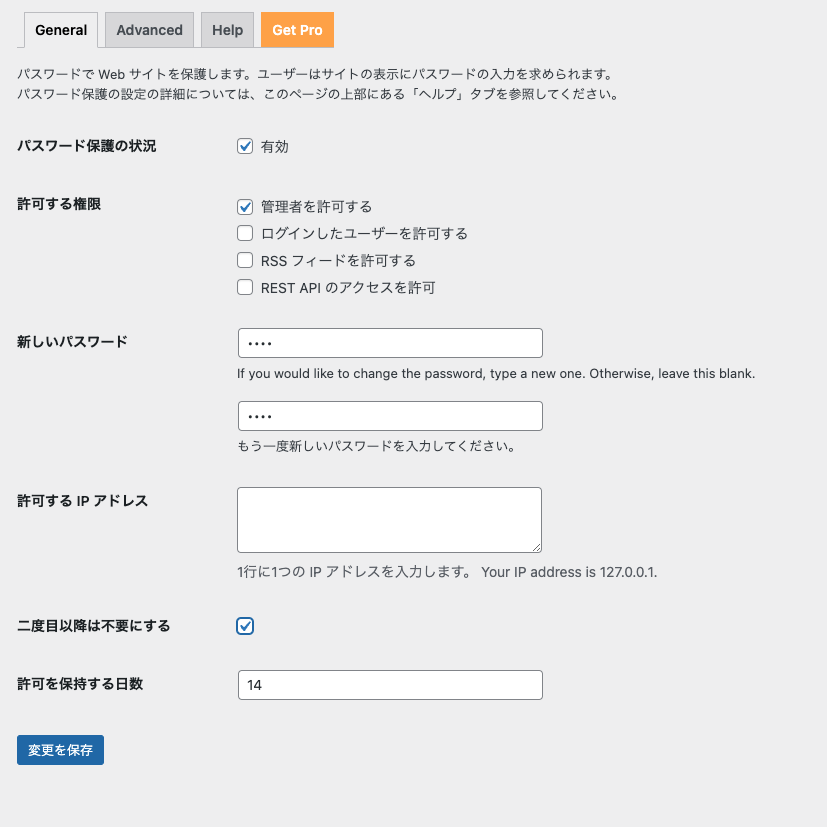
Task: Switch to the General tab
Action: (x=61, y=30)
